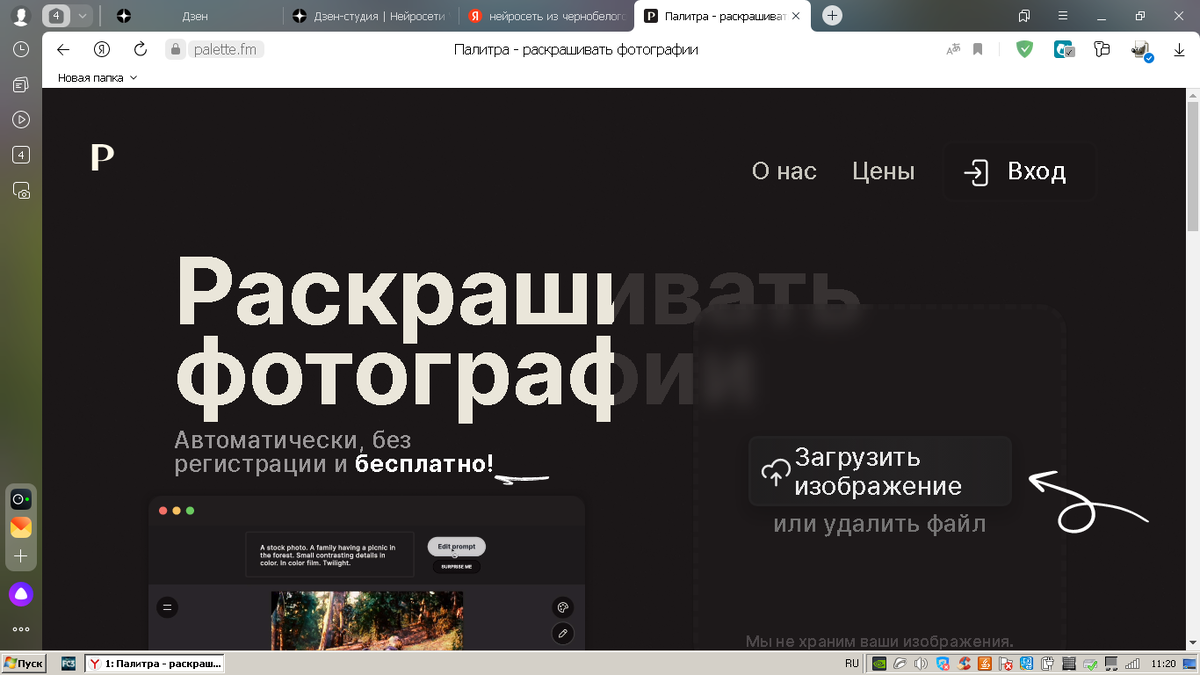Open browser downloads

(1179, 49)
